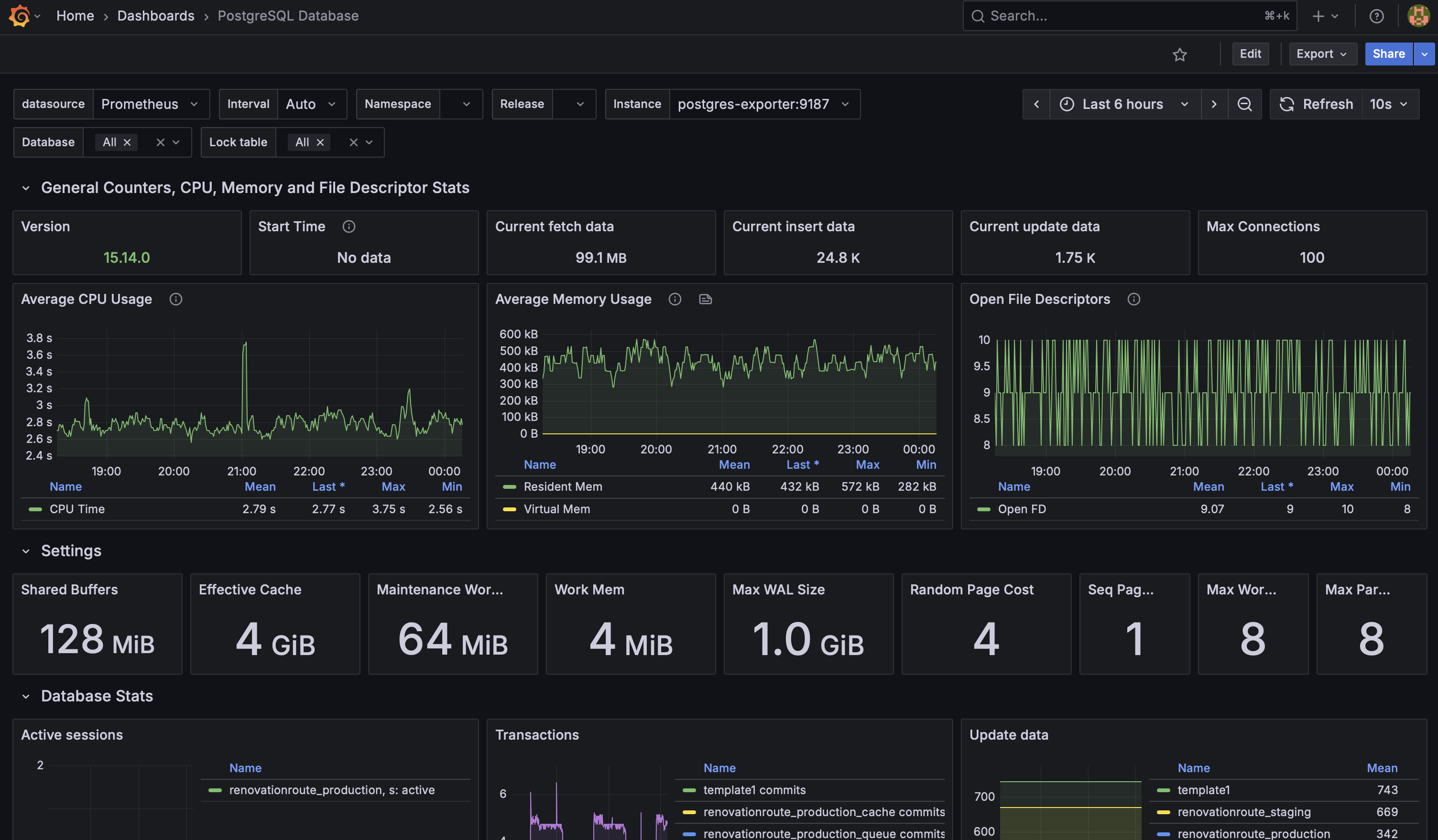View Average CPU Usage panel info icon

pos(176,299)
